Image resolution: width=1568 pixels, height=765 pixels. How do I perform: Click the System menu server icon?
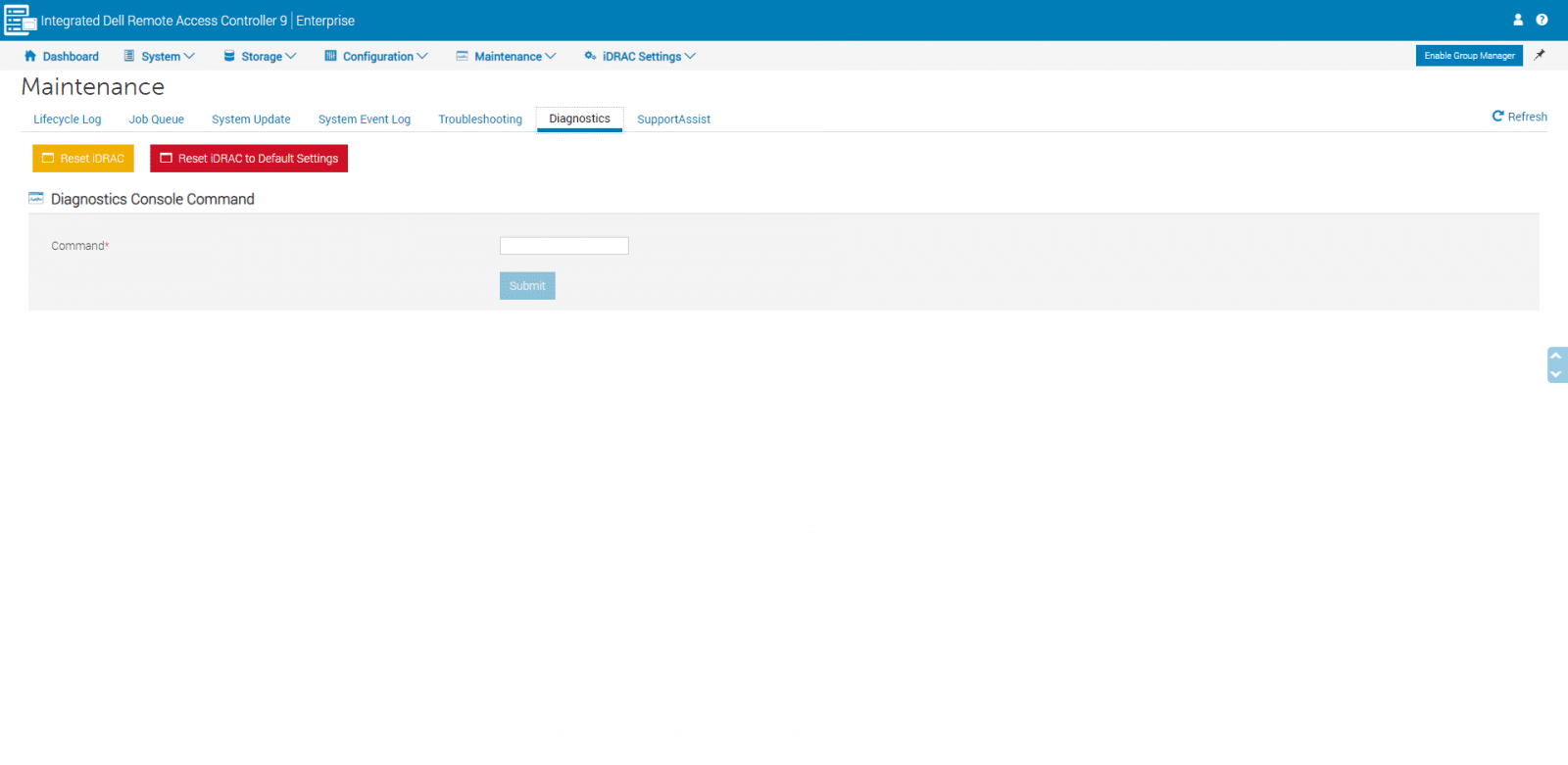coord(129,56)
